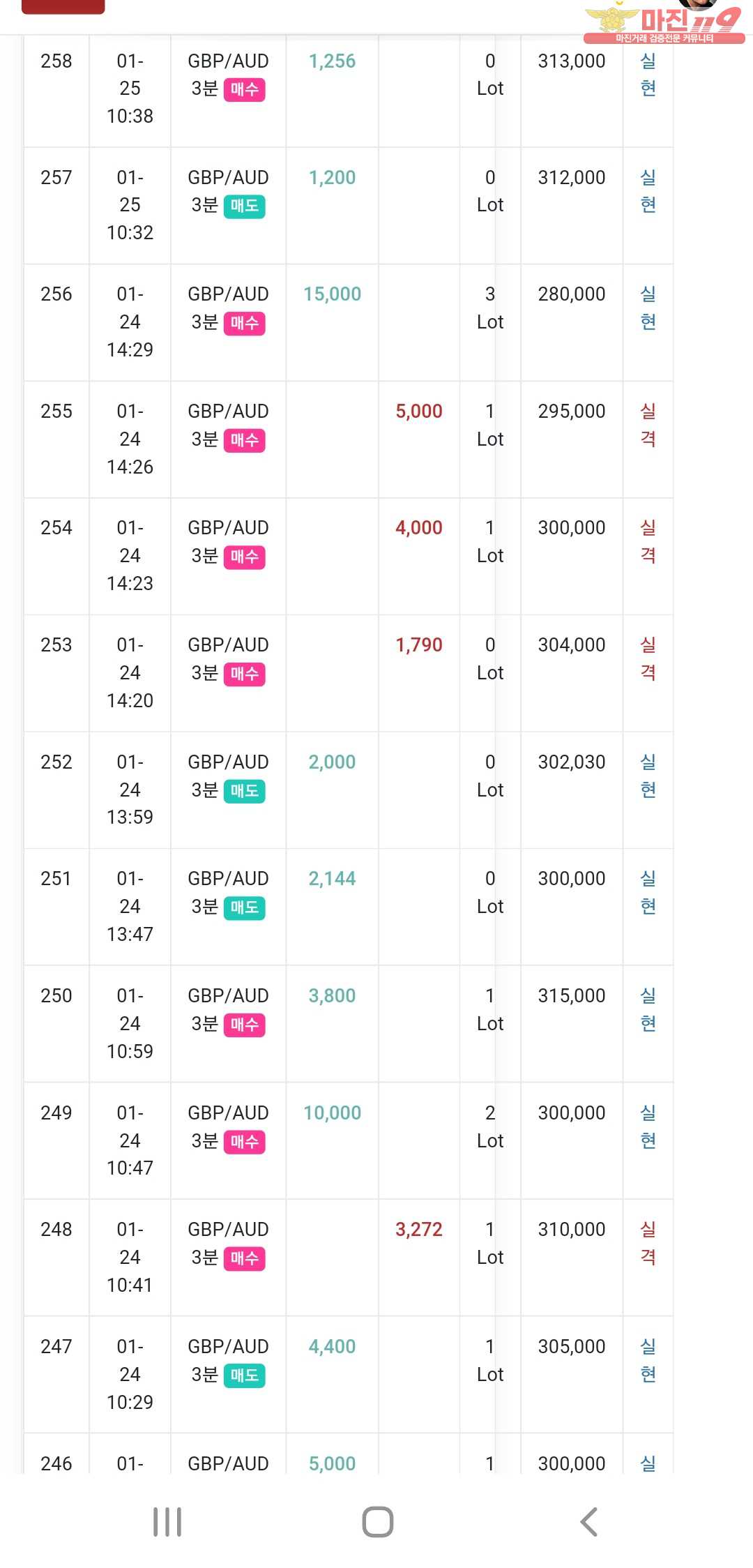This screenshot has height=1568, width=753.
Task: Tap the 1,790 loss amount
Action: [x=419, y=645]
